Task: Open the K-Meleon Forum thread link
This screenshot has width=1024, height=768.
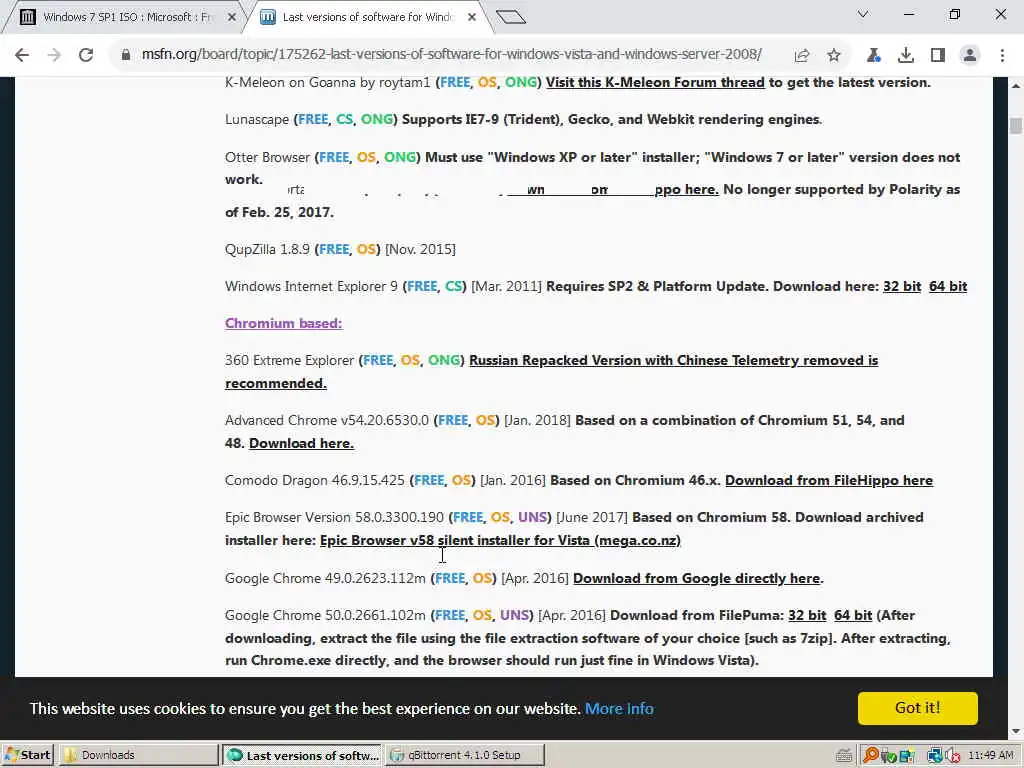Action: tap(655, 82)
